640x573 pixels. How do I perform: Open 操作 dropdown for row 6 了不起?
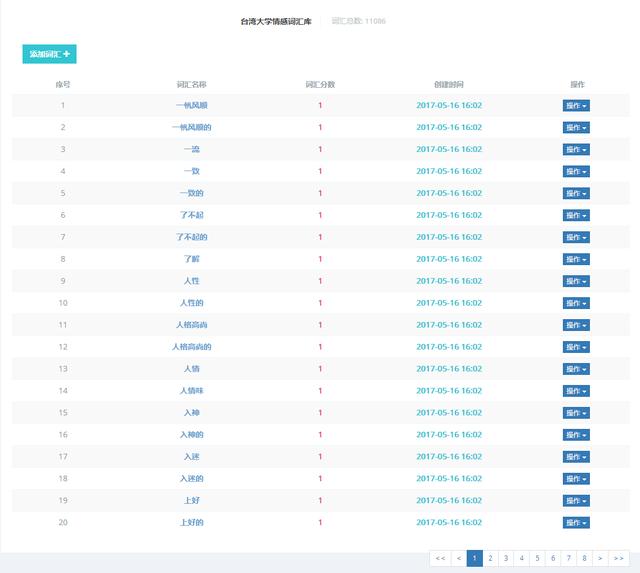pos(576,215)
